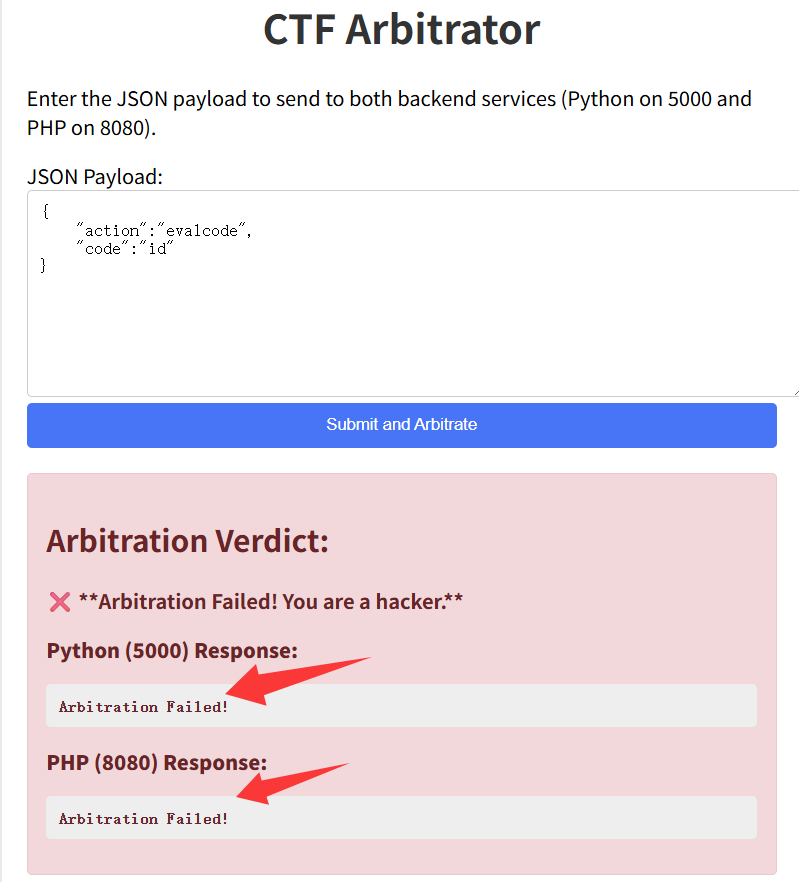Image resolution: width=799 pixels, height=882 pixels.
Task: Place cursor on the "action":"evalcode" line
Action: pyautogui.click(x=164, y=231)
